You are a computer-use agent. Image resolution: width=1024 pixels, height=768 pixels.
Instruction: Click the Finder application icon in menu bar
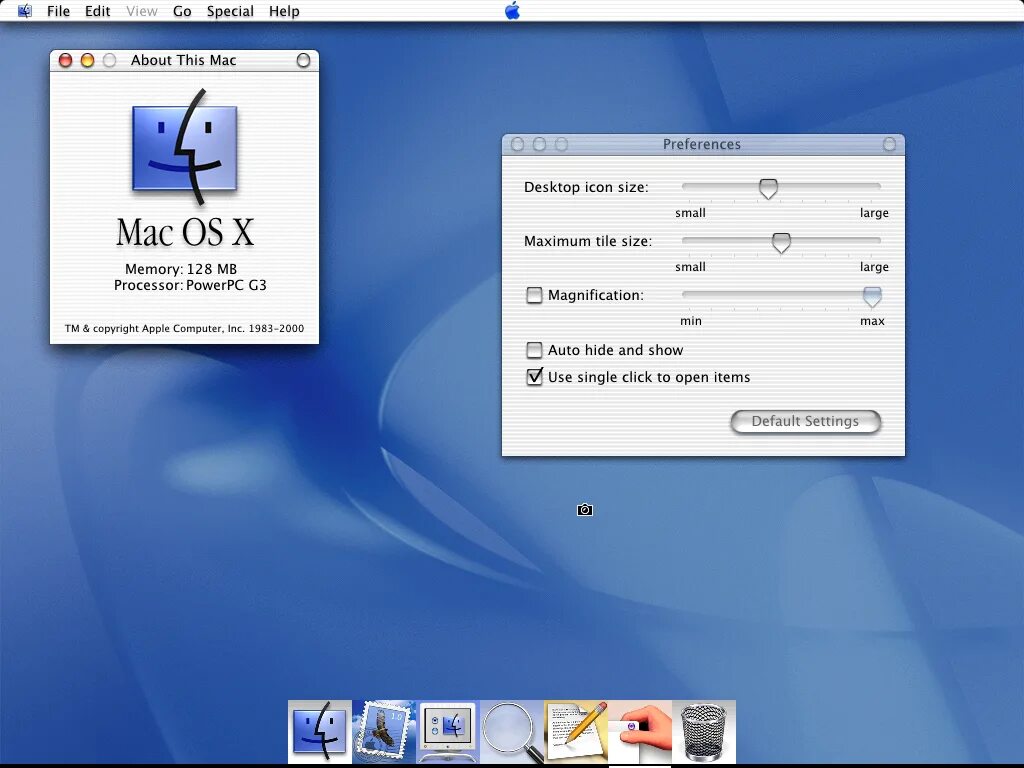click(24, 11)
